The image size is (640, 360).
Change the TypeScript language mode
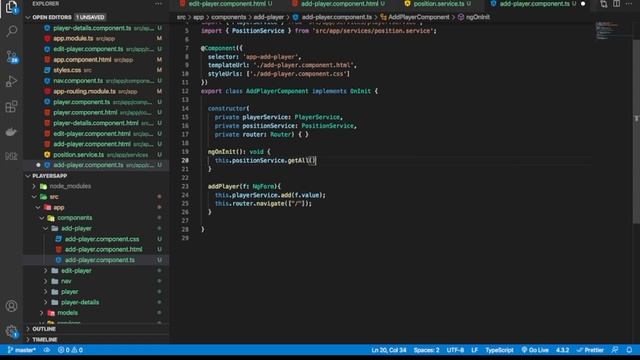click(499, 350)
